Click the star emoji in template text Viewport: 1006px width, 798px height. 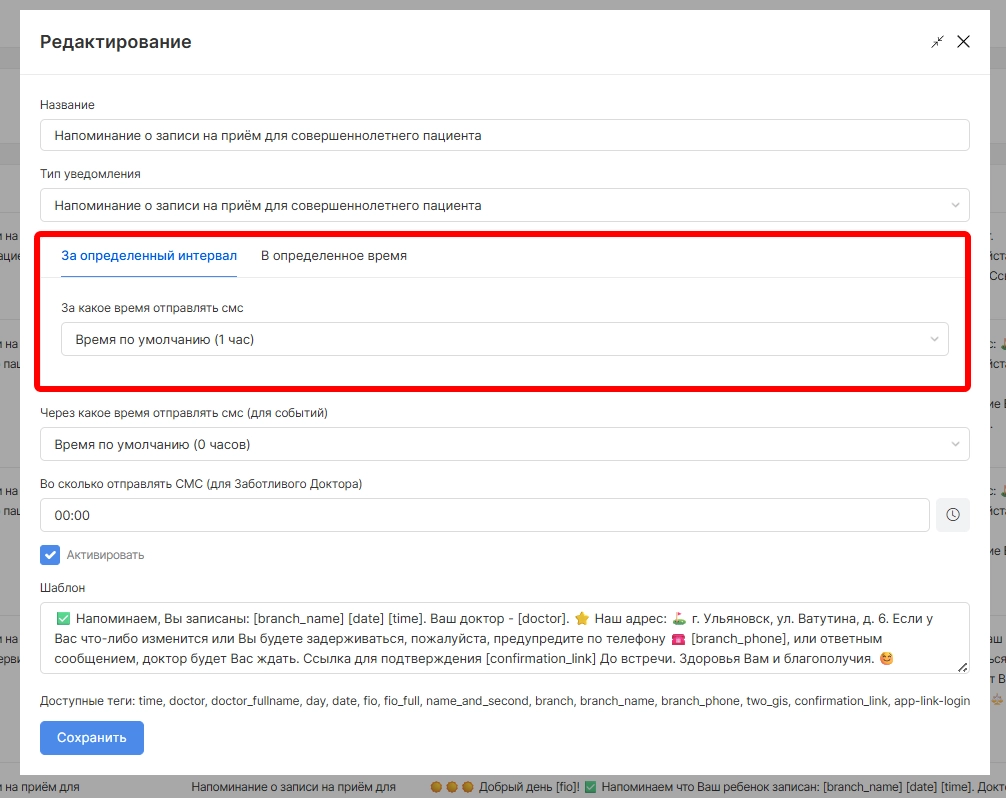583,618
